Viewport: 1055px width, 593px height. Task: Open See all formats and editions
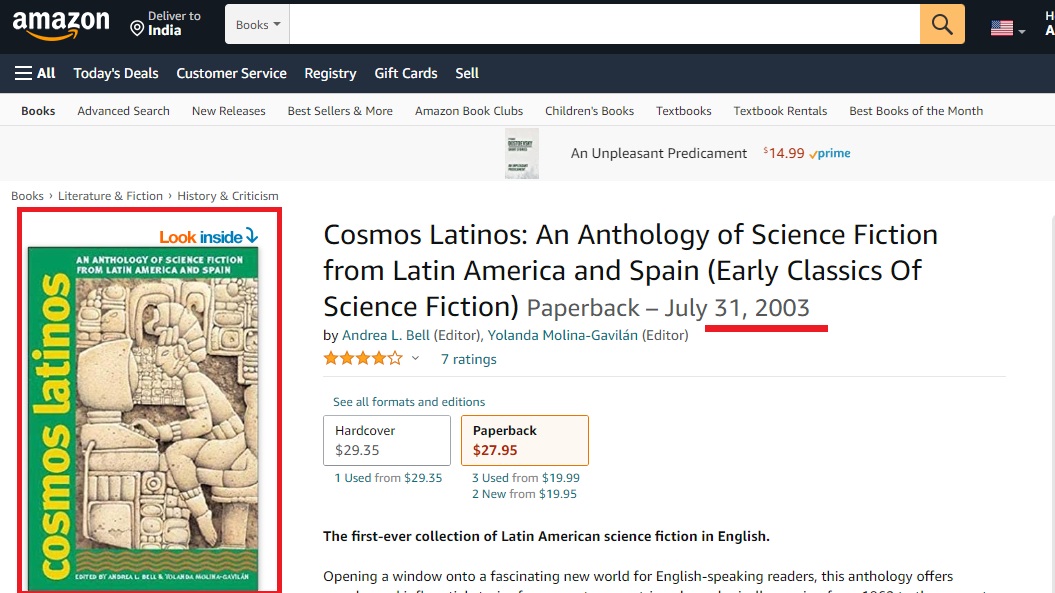click(408, 402)
